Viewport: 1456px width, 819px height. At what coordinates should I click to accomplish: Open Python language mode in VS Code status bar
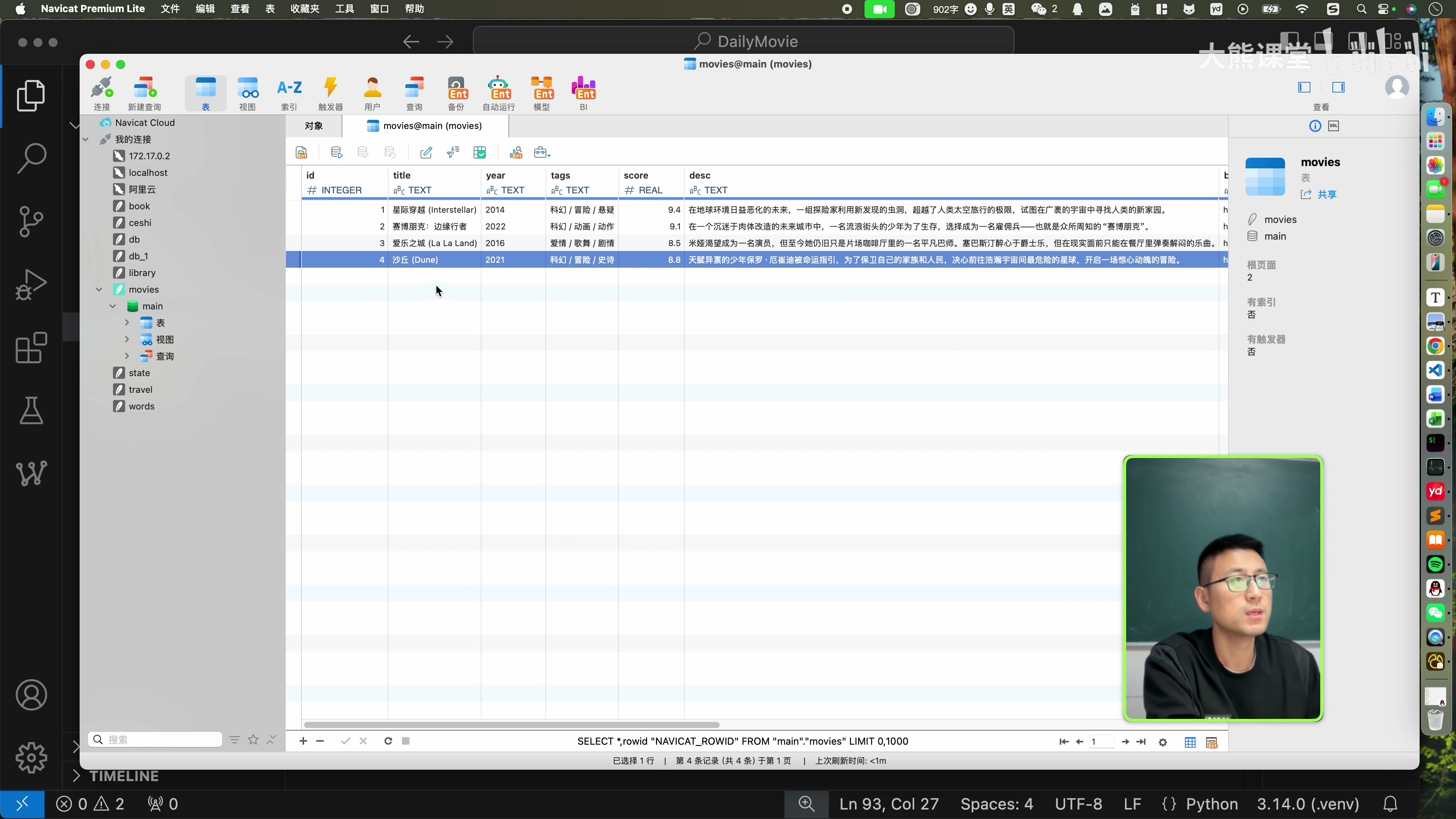(1211, 804)
